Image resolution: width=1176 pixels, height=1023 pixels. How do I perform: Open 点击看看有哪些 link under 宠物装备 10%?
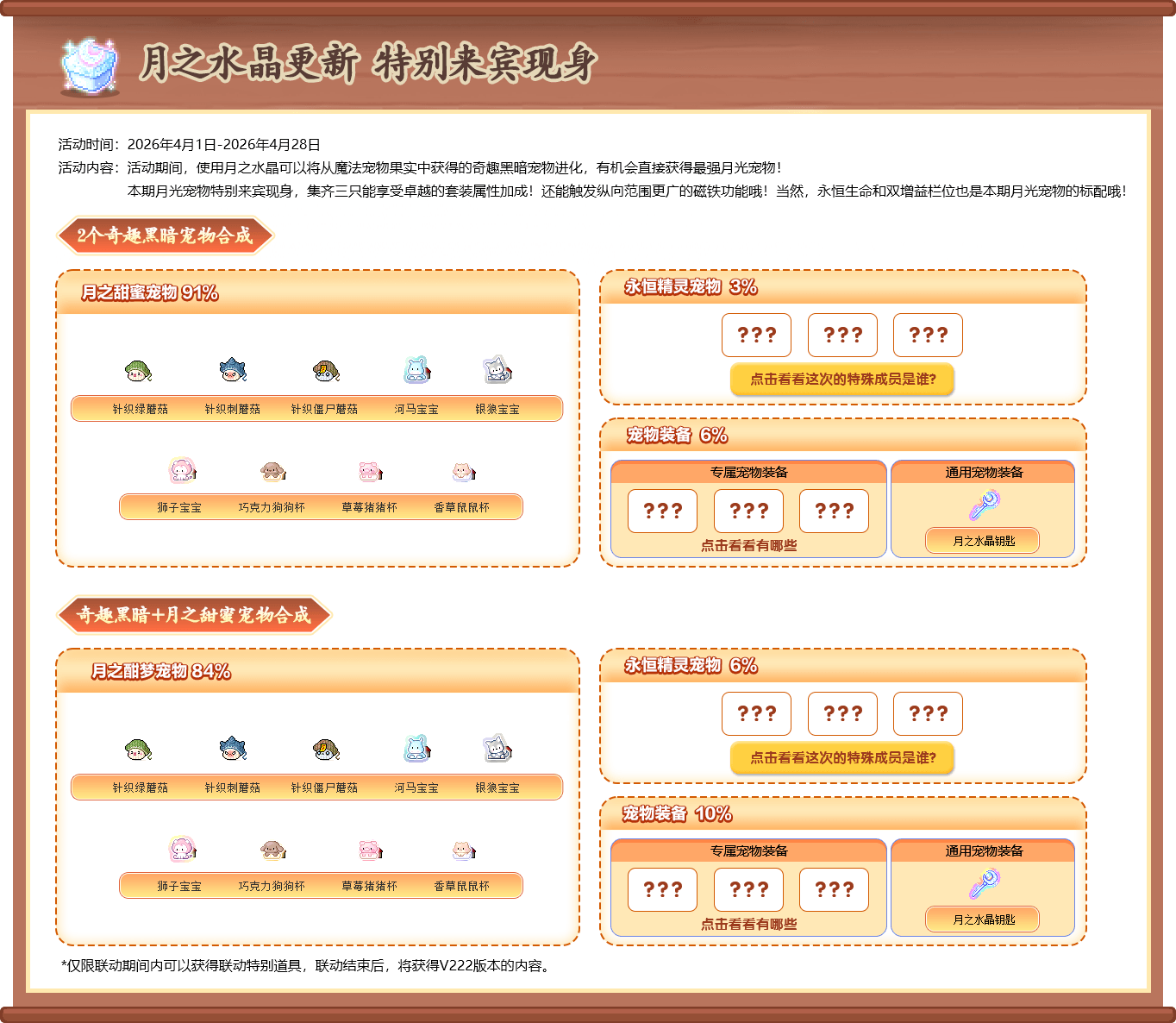point(748,924)
